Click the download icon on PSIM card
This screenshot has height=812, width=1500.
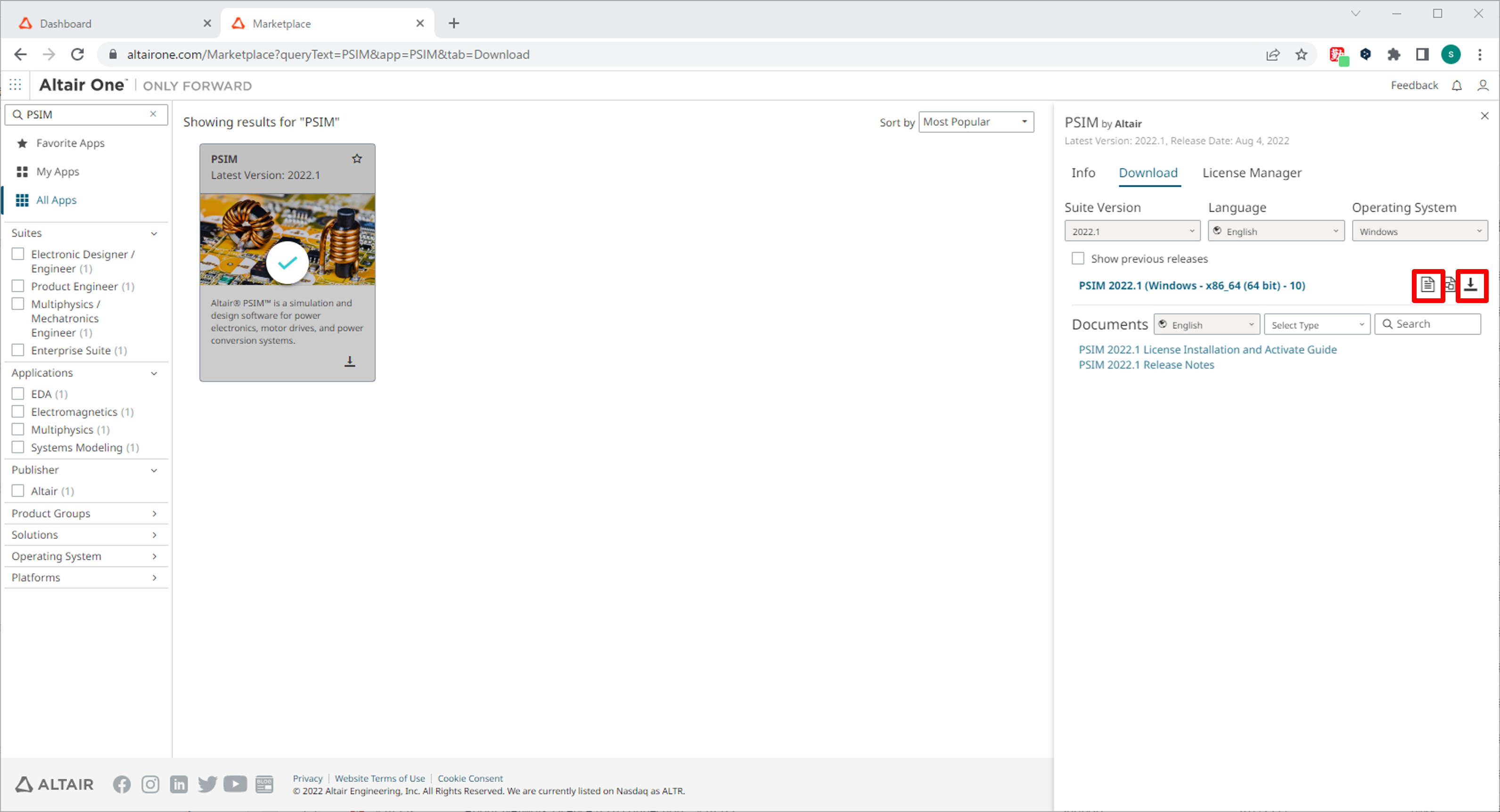(x=349, y=362)
